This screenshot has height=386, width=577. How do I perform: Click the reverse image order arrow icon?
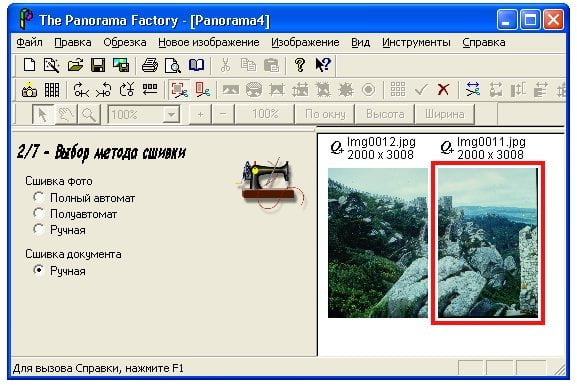150,89
